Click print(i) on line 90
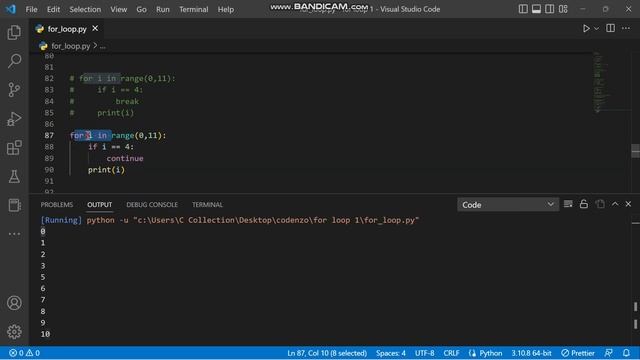Image resolution: width=640 pixels, height=360 pixels. (x=106, y=170)
